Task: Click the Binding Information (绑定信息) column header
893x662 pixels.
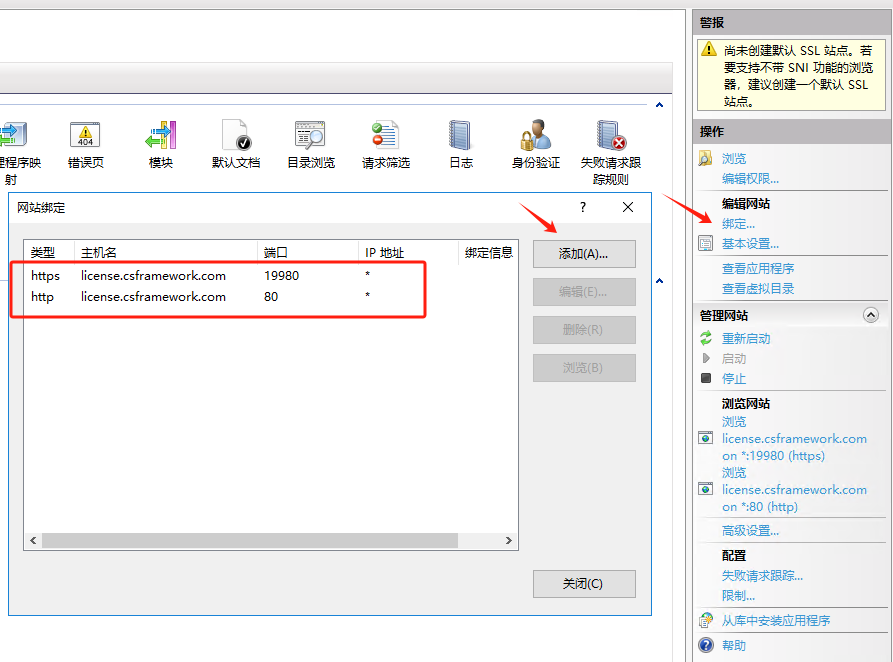Action: tap(488, 252)
